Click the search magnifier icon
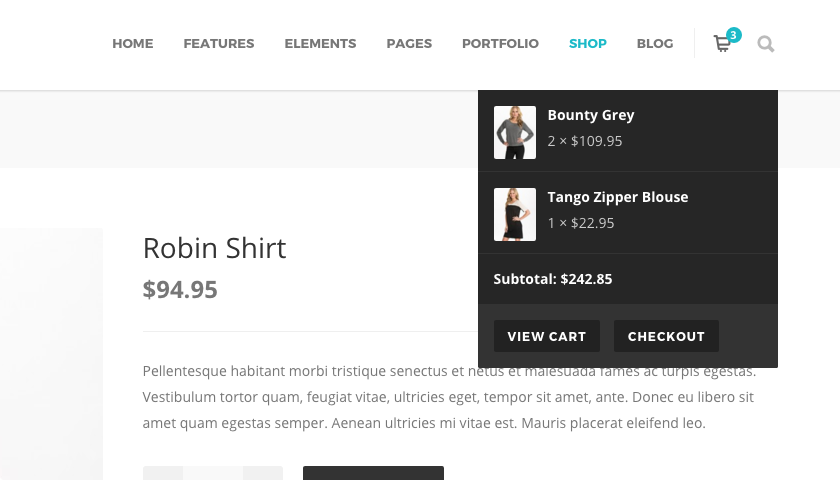The width and height of the screenshot is (840, 480). [766, 44]
